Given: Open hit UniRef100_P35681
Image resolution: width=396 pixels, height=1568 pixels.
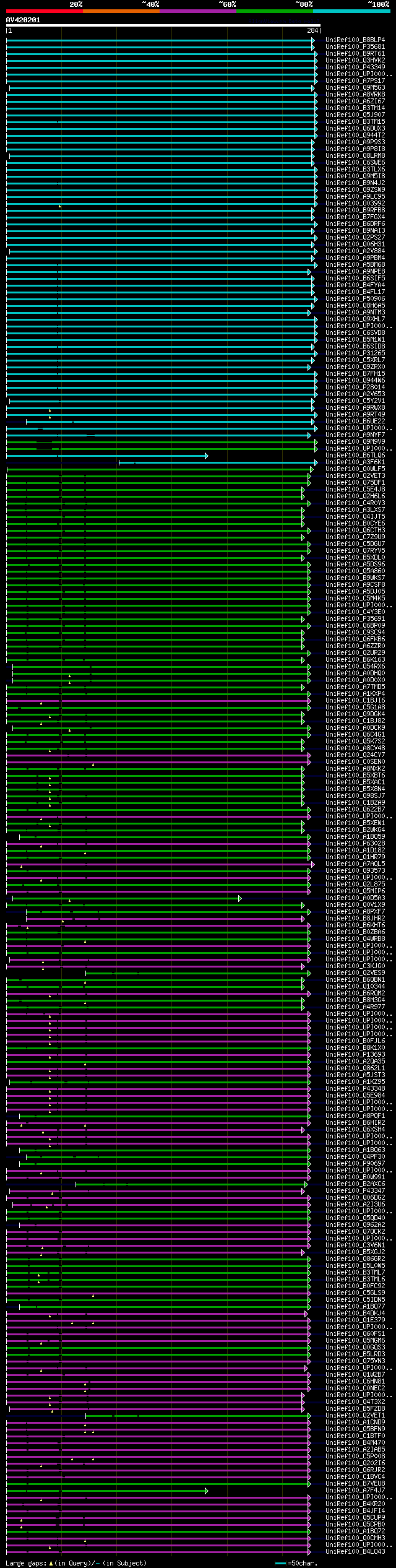Looking at the screenshot, I should point(355,46).
